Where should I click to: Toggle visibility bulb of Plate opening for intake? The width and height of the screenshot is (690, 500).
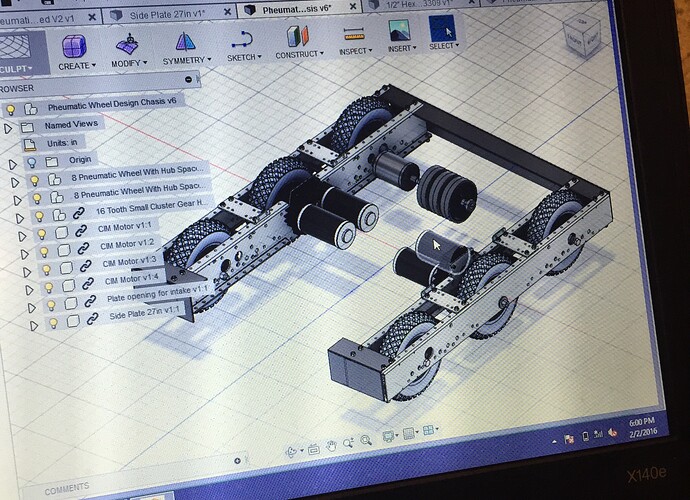pos(51,305)
